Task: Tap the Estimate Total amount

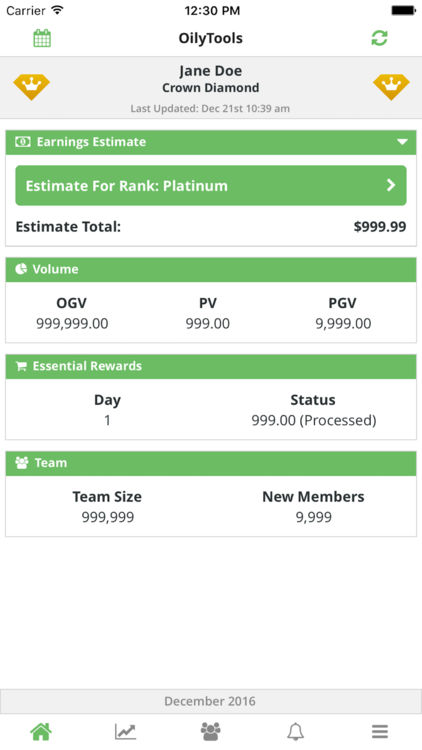Action: pyautogui.click(x=380, y=227)
